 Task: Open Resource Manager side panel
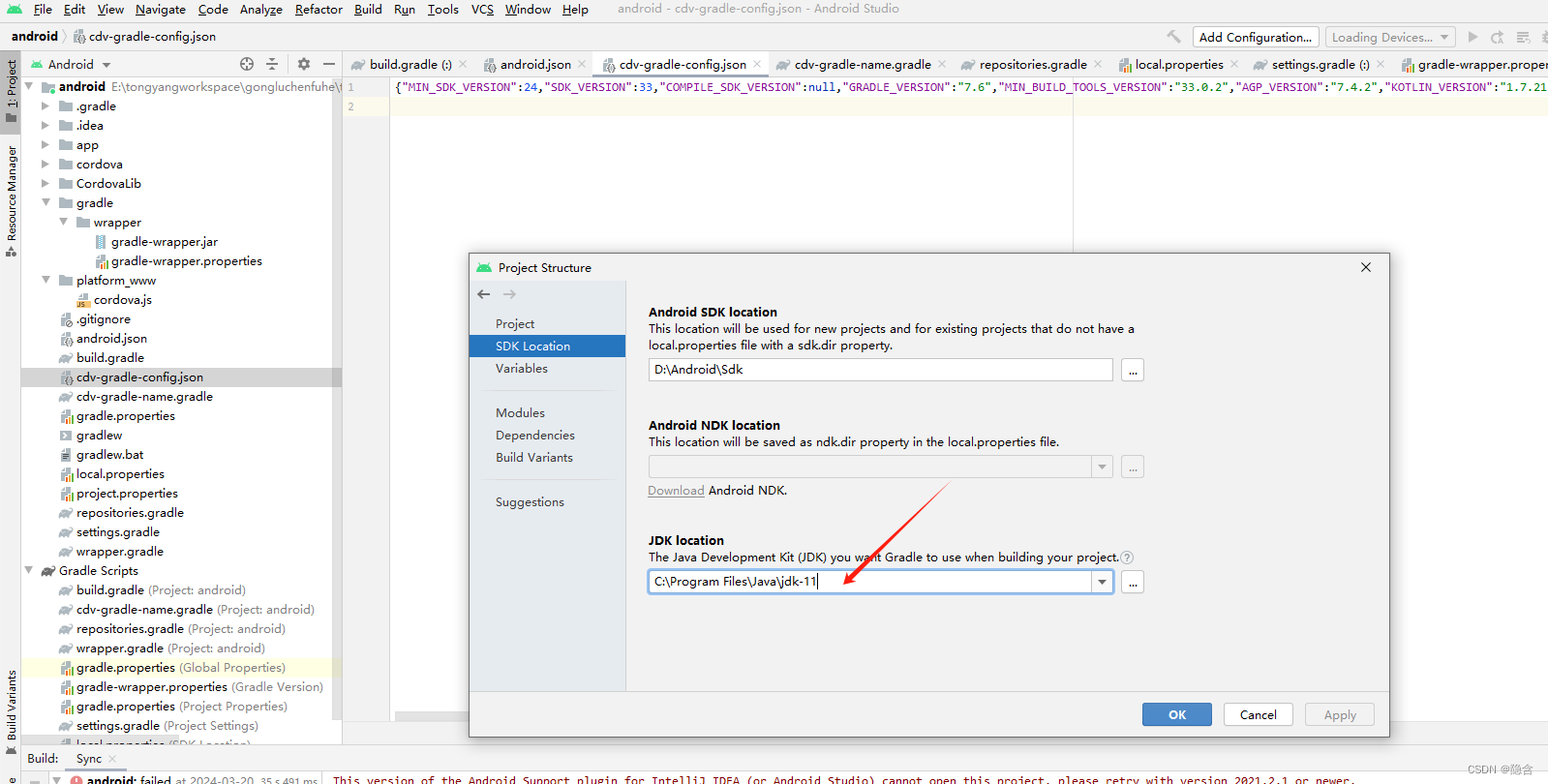(x=12, y=200)
